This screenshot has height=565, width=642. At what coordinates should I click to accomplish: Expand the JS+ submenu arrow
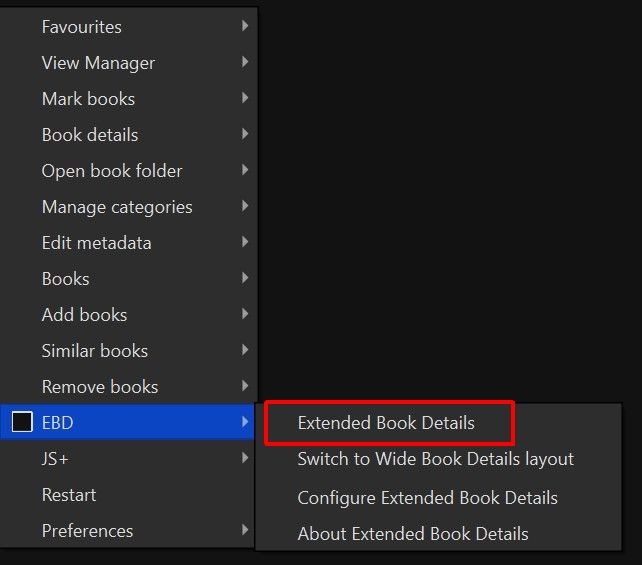(x=245, y=459)
